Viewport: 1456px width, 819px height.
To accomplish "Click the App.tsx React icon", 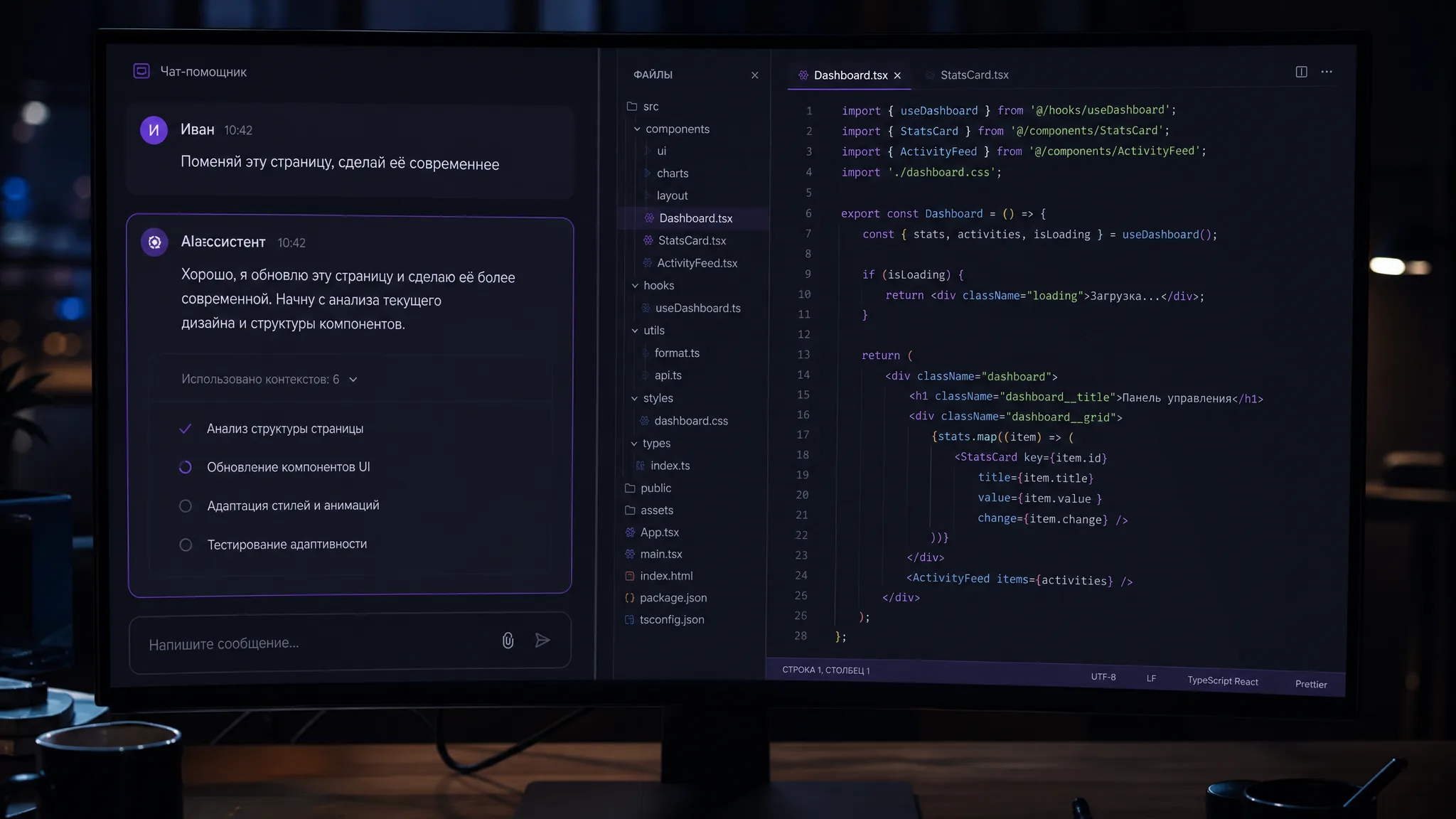I will [630, 532].
